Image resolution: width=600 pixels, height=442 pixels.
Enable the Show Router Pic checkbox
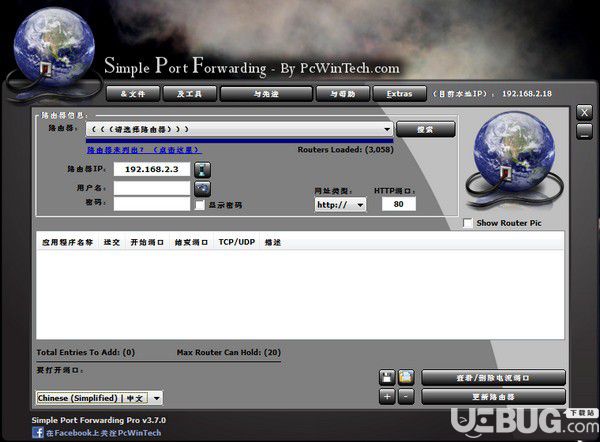click(468, 223)
